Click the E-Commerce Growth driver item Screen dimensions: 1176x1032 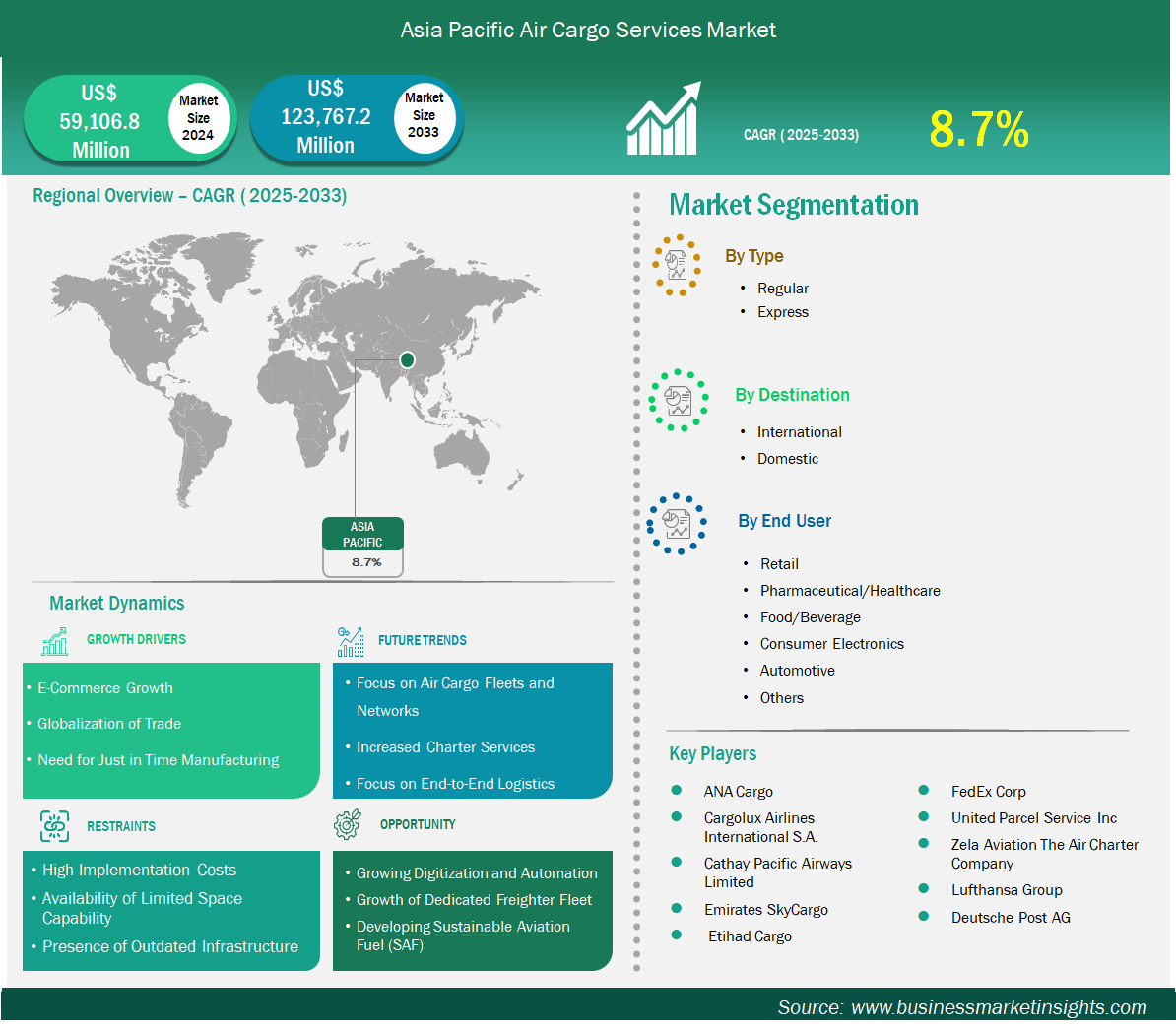tap(105, 688)
